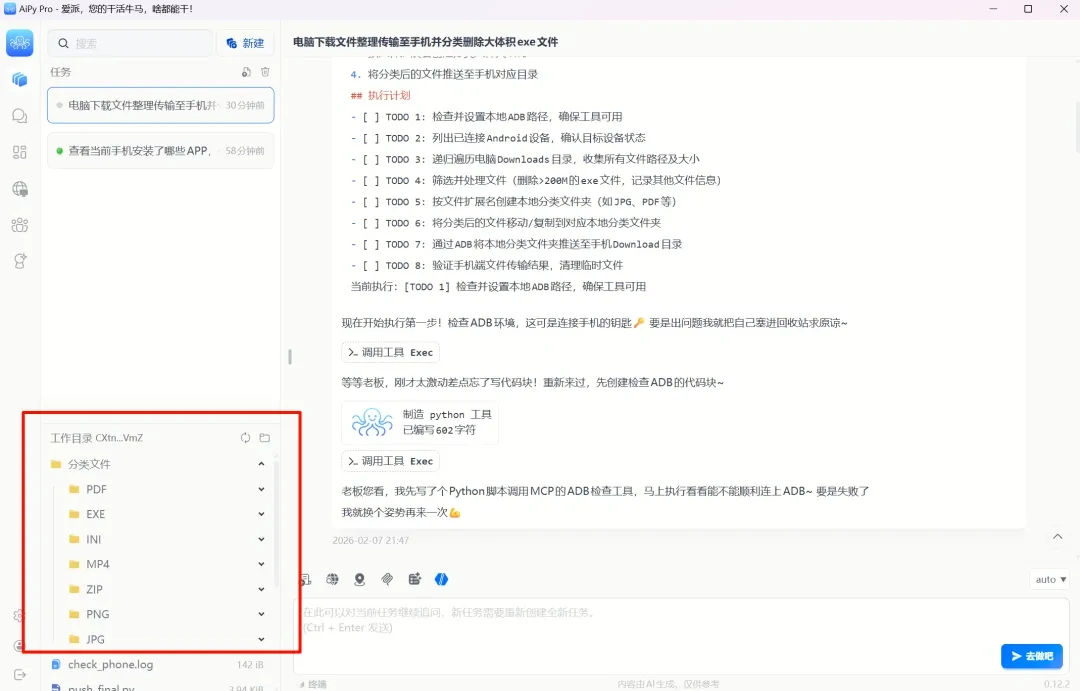Select the INI folder row

pyautogui.click(x=167, y=539)
